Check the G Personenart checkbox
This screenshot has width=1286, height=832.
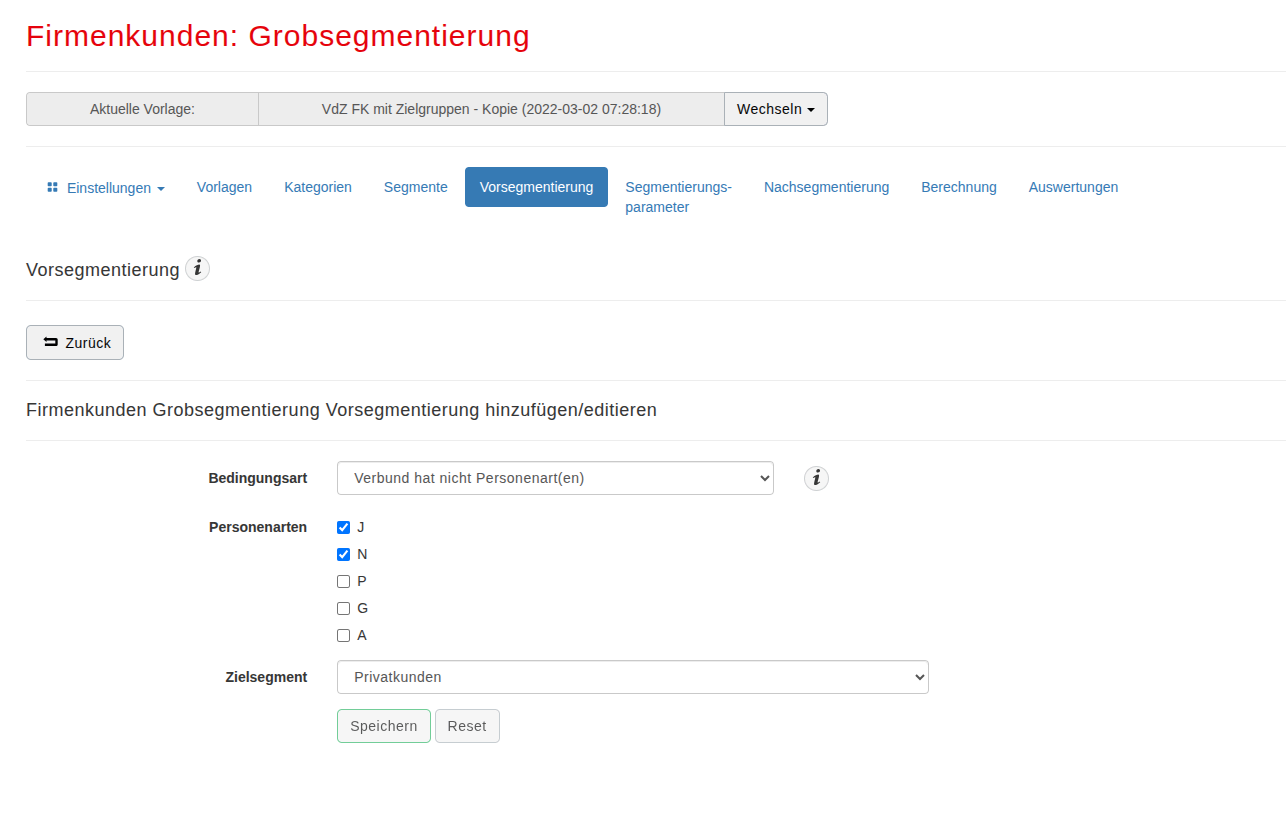[343, 608]
